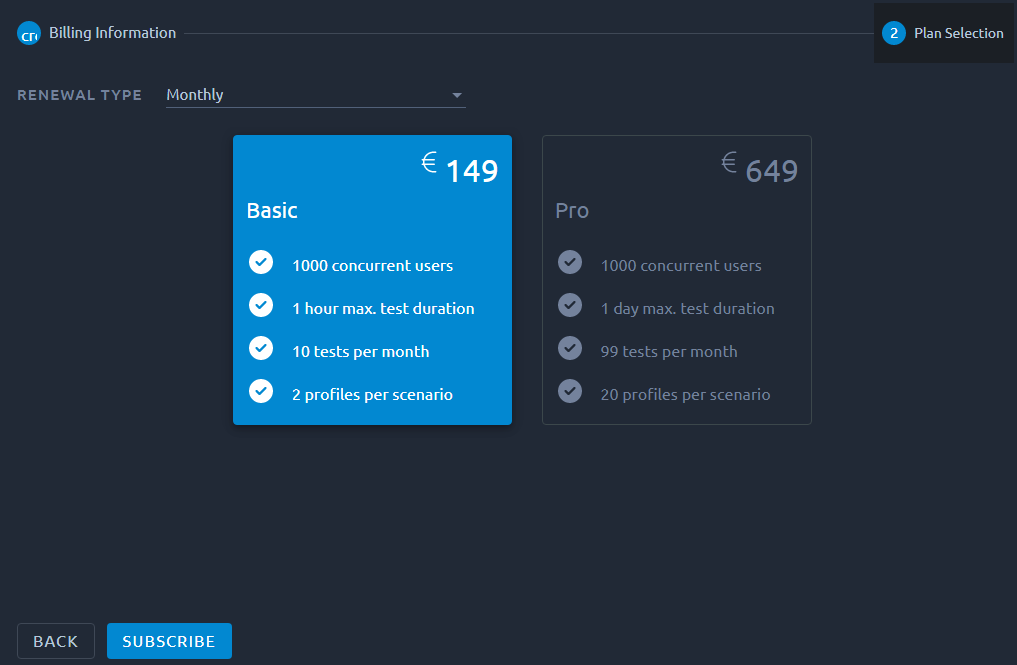Image resolution: width=1017 pixels, height=665 pixels.
Task: Click the Back button
Action: (x=56, y=641)
